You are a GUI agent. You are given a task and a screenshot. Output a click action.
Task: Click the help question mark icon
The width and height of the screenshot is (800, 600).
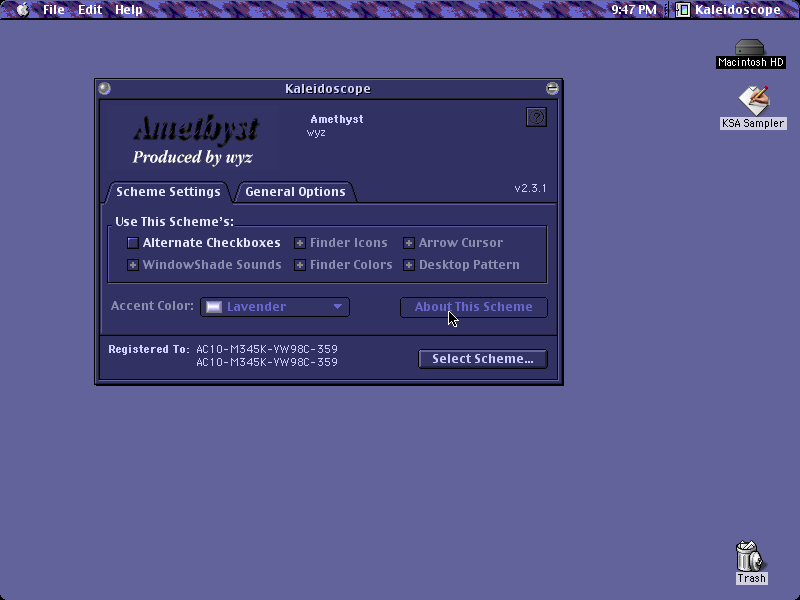(x=536, y=117)
